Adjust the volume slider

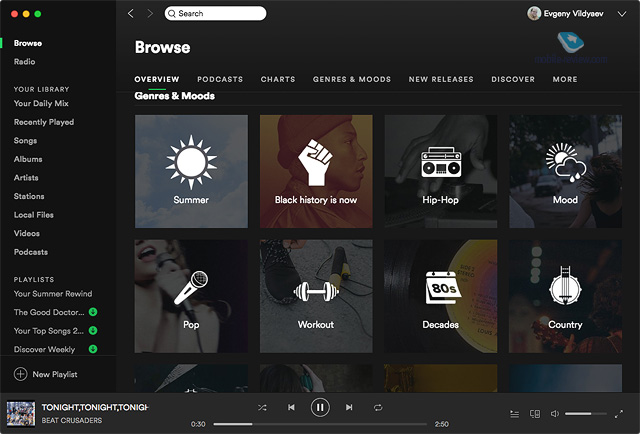pos(585,414)
